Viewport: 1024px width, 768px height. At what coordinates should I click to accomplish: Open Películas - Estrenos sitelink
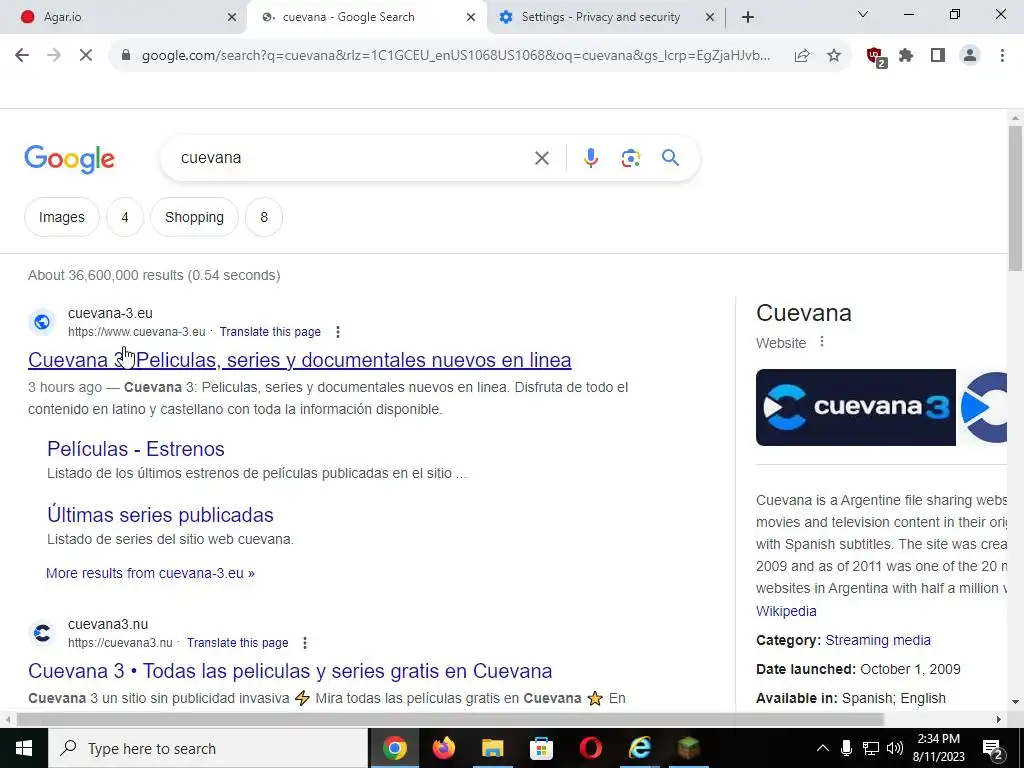point(136,449)
